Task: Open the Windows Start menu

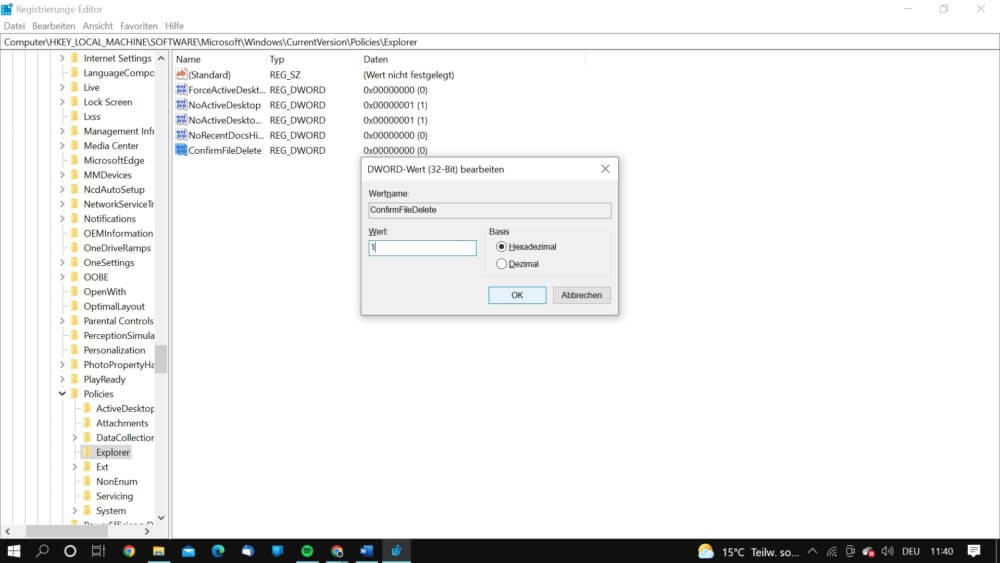Action: click(13, 551)
